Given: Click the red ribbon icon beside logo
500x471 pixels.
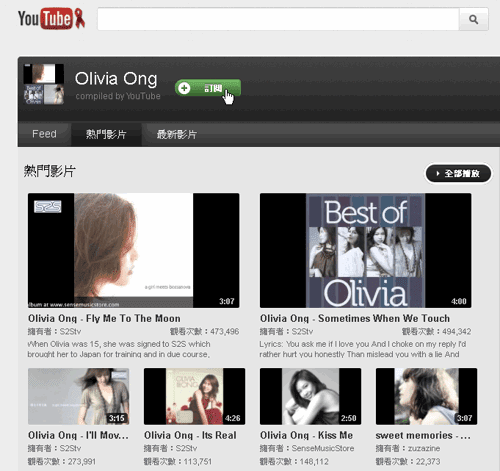Looking at the screenshot, I should point(79,18).
